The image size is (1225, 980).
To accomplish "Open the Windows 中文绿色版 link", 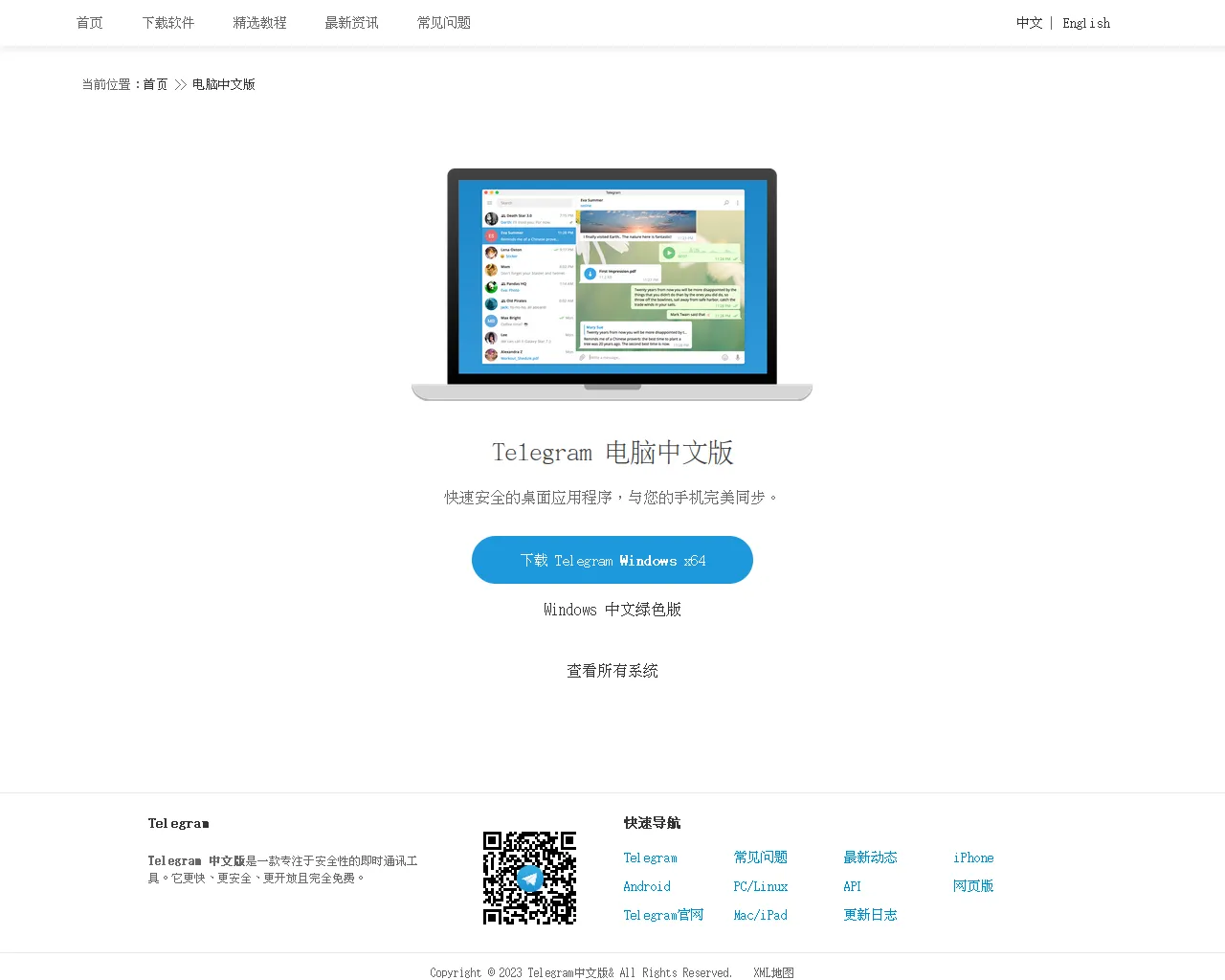I will pyautogui.click(x=612, y=610).
